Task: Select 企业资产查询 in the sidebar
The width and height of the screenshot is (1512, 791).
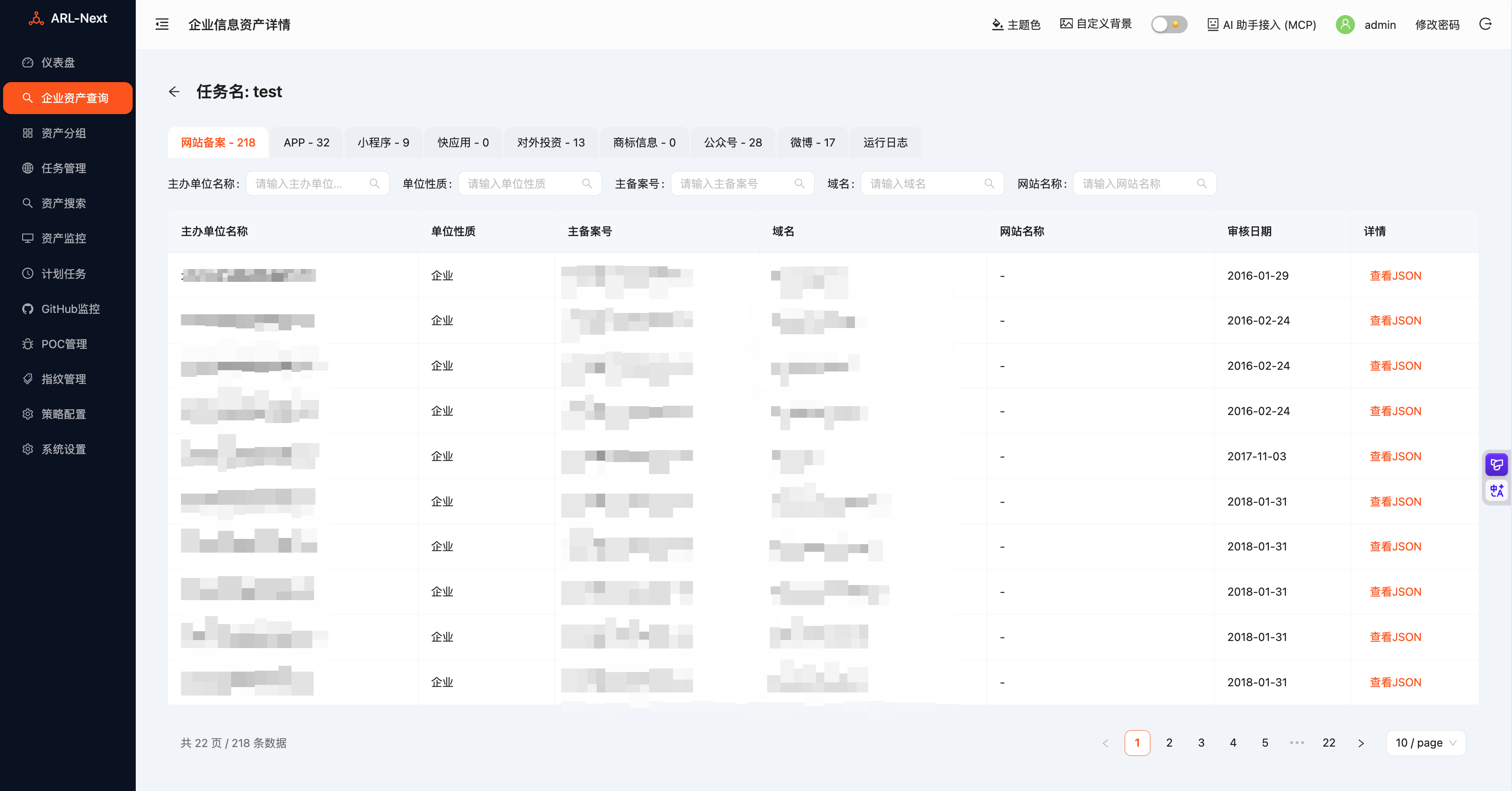Action: pos(67,98)
